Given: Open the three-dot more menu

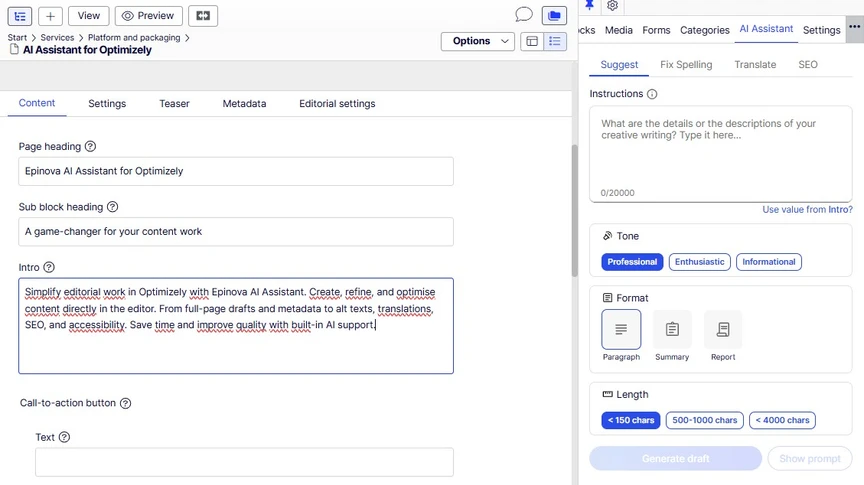Looking at the screenshot, I should tap(855, 28).
